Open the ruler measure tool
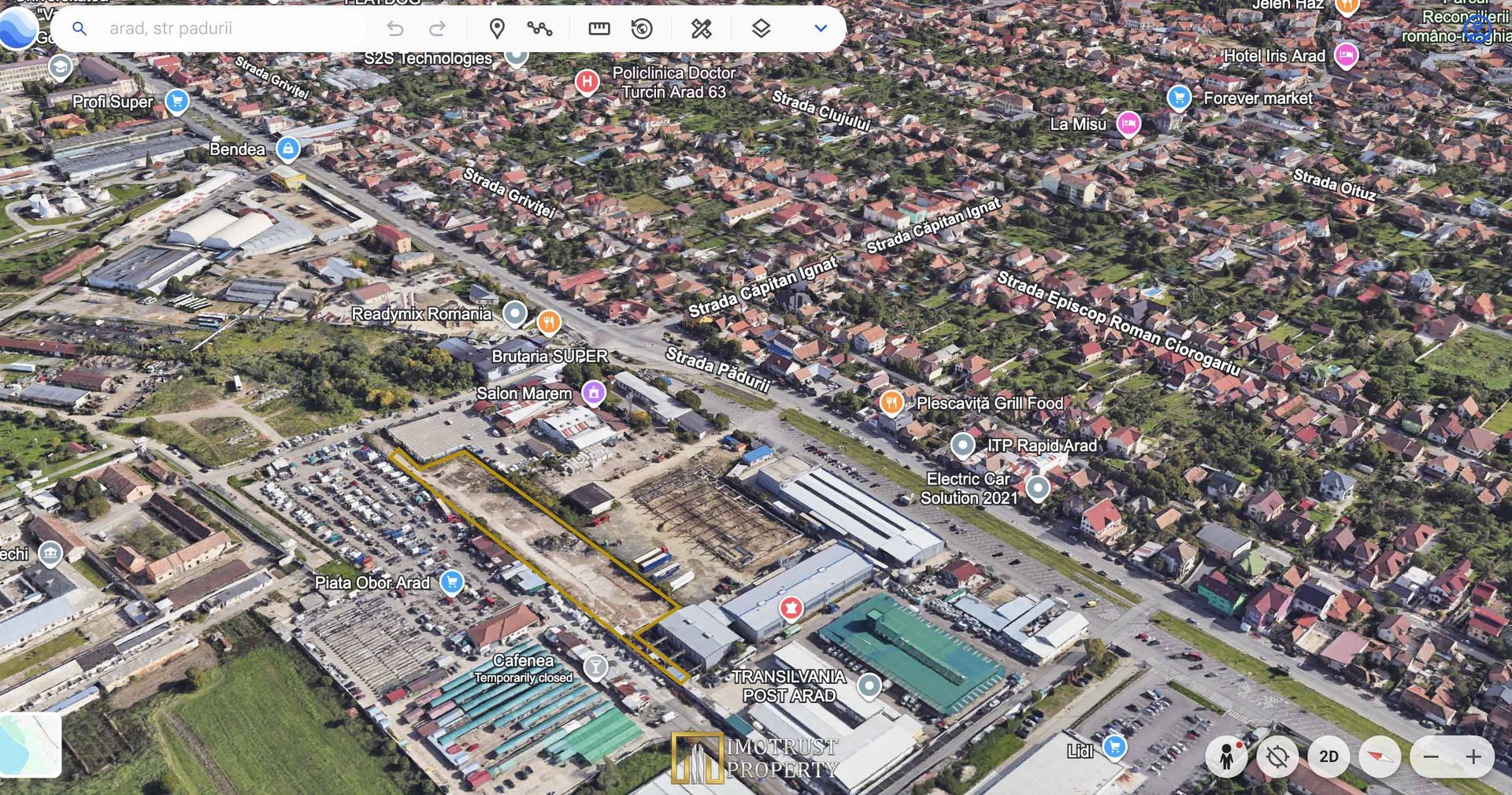 pos(599,29)
